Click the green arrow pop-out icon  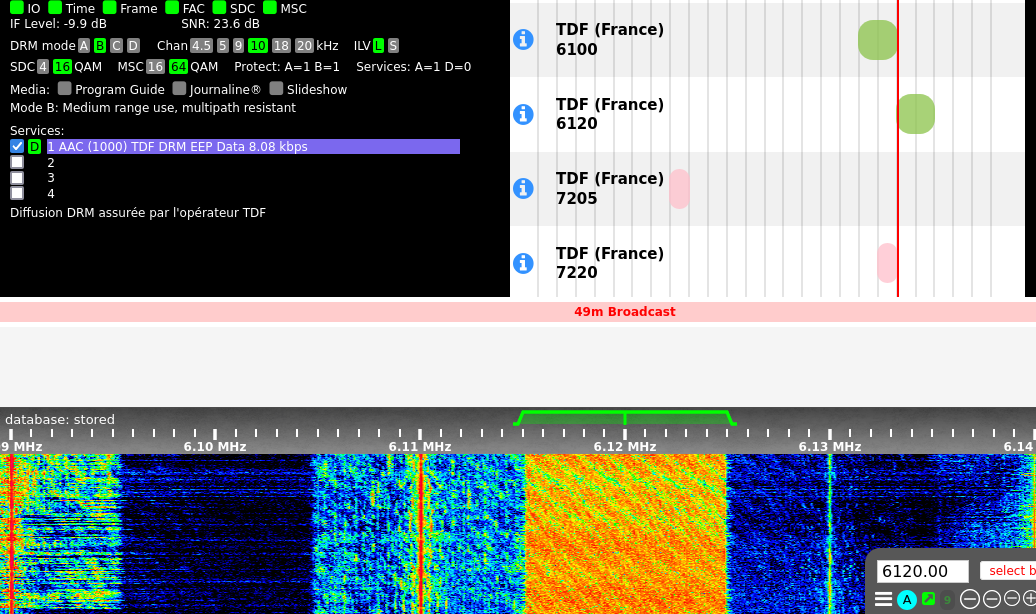928,599
